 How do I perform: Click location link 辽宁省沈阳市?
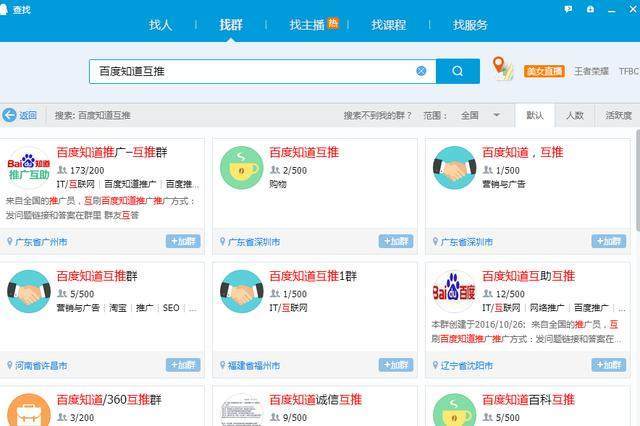tap(467, 366)
